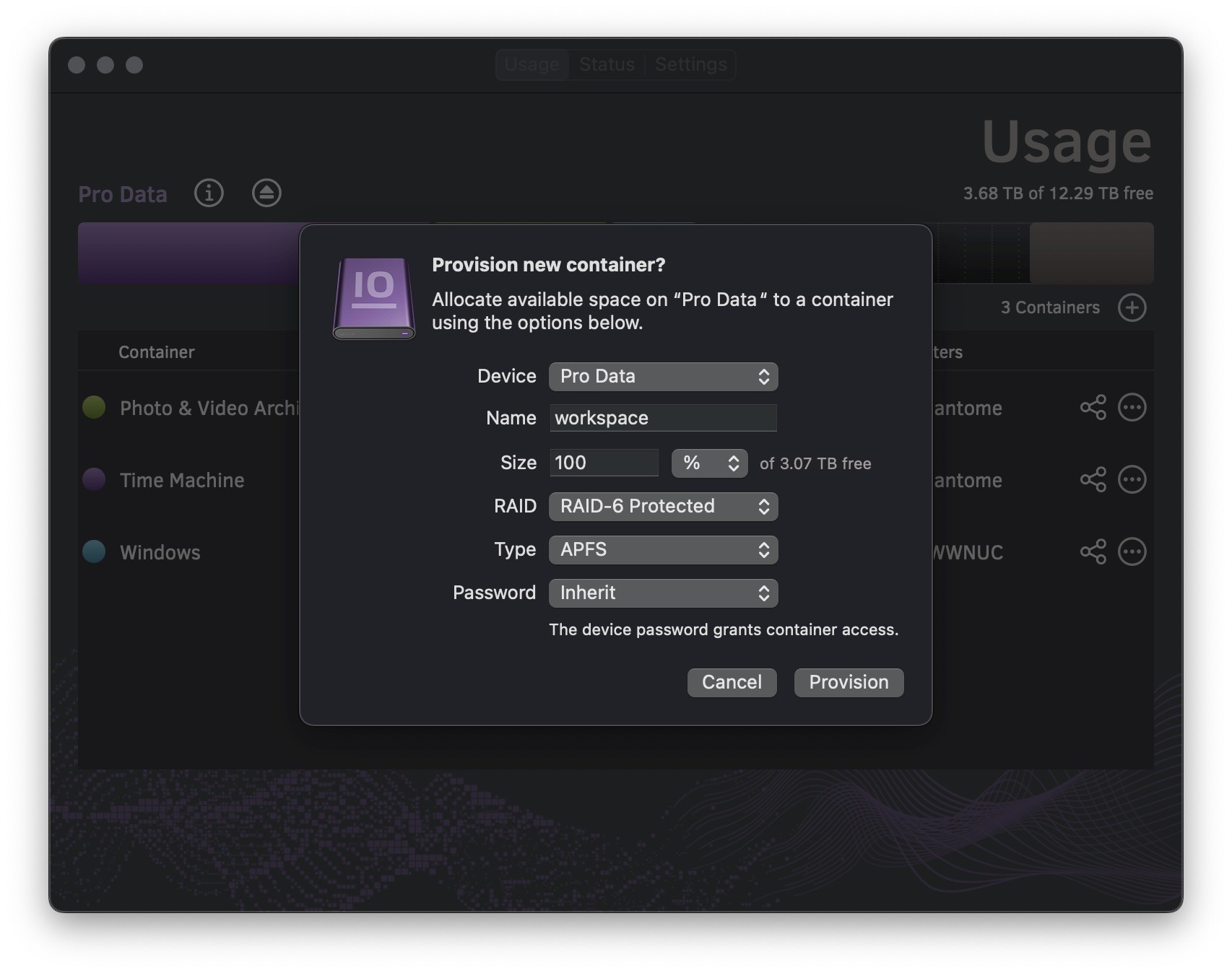Screen dimensions: 1232x973
Task: Eject the Pro Data device
Action: (266, 193)
